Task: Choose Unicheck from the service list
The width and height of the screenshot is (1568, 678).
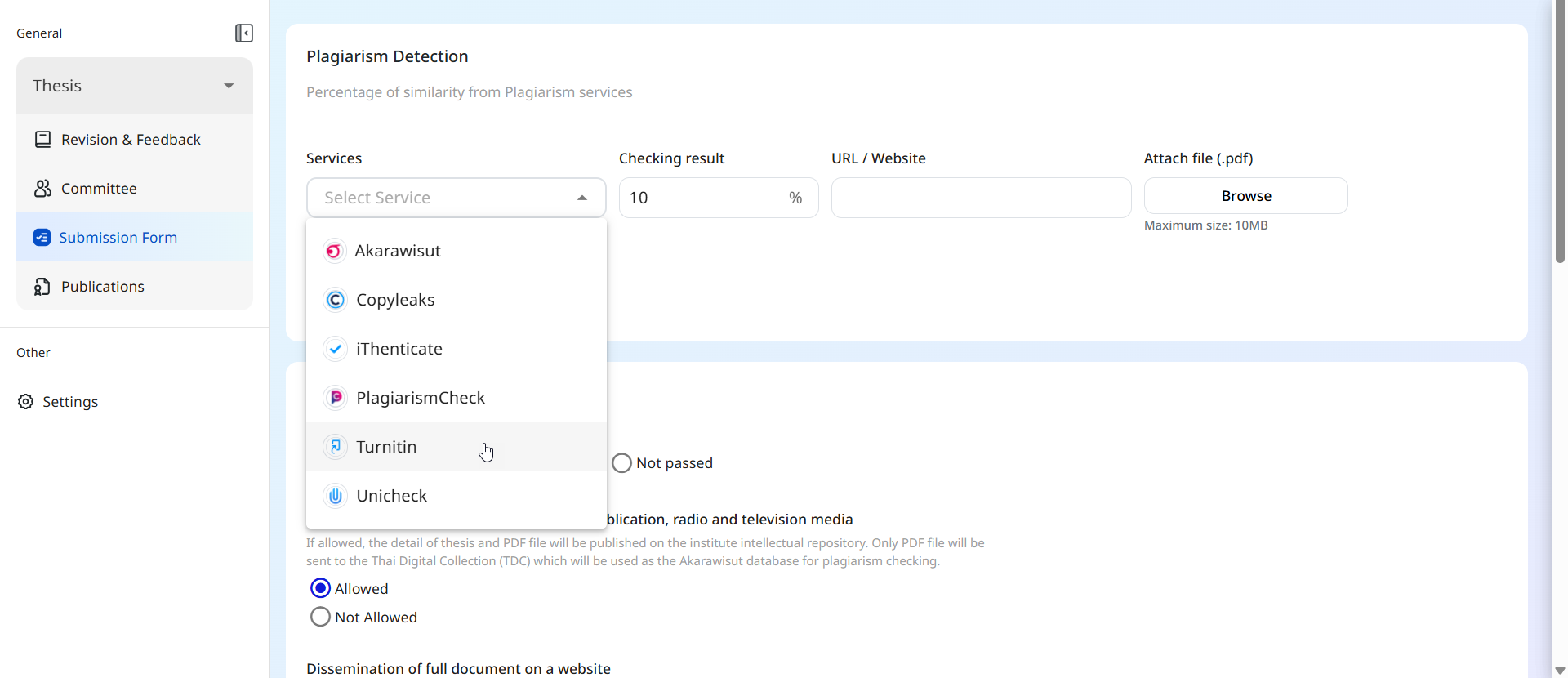Action: pyautogui.click(x=457, y=496)
